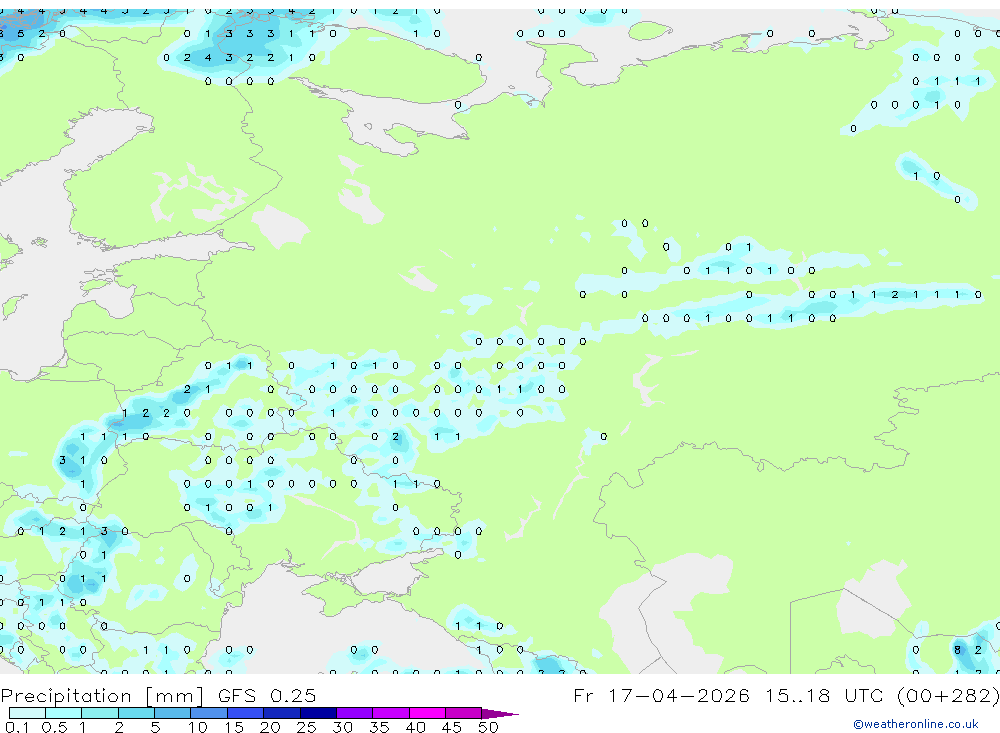
Task: Click the 10–15 mm legend swatch
Action: (209, 713)
